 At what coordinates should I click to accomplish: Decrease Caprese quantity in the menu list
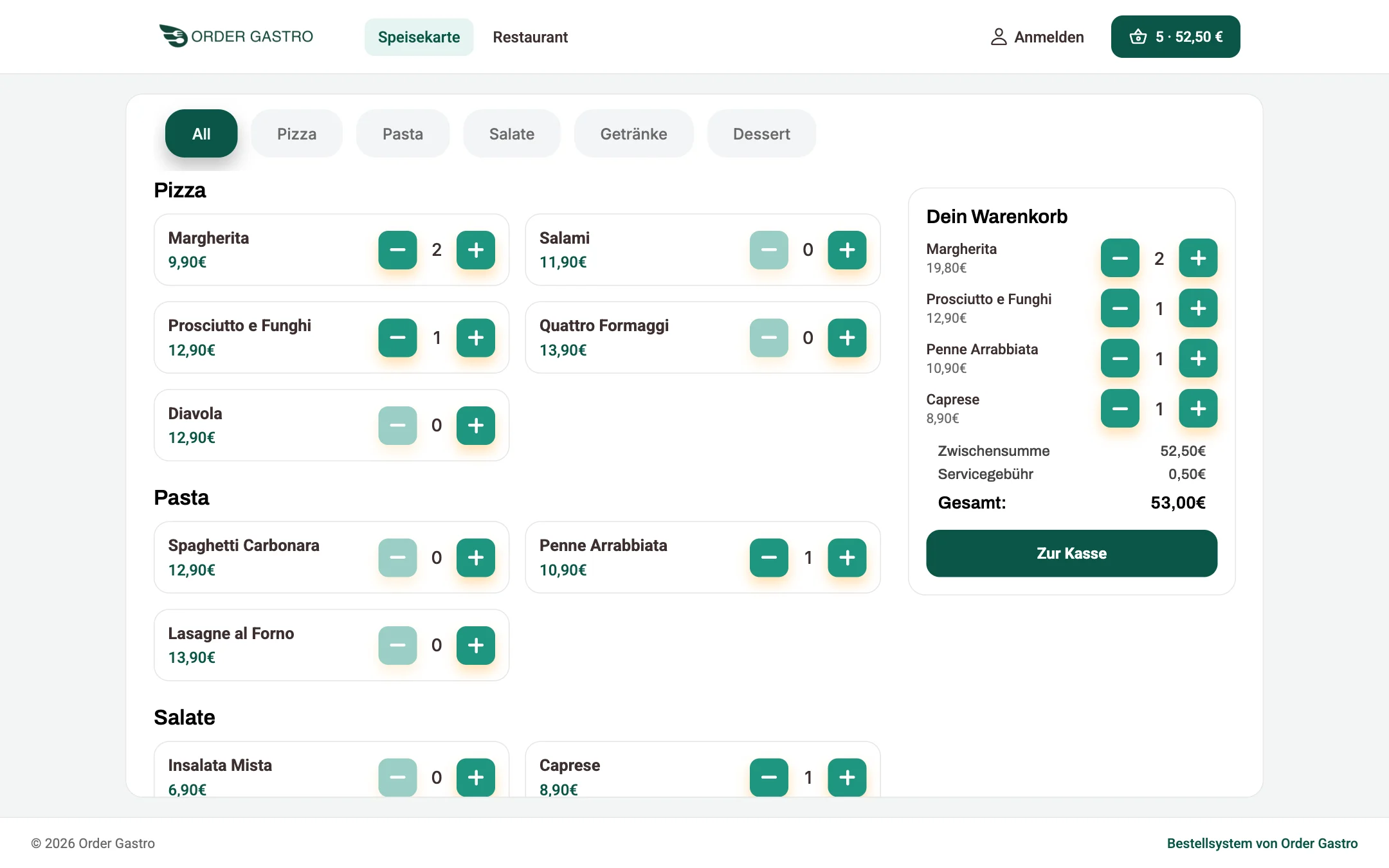pos(769,777)
